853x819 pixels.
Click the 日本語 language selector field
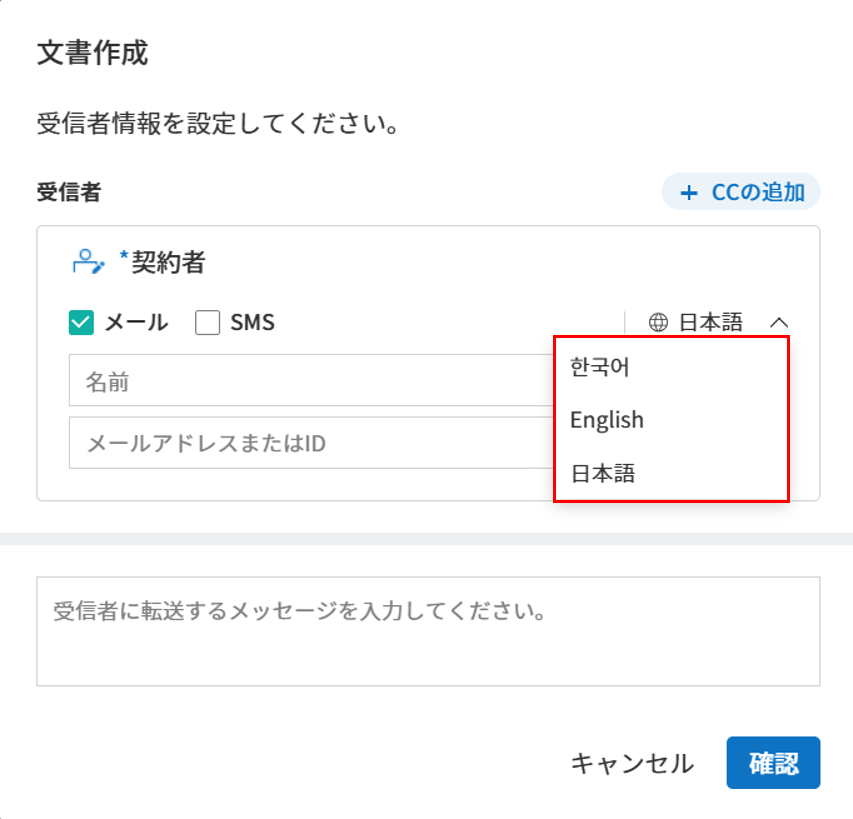[x=710, y=322]
